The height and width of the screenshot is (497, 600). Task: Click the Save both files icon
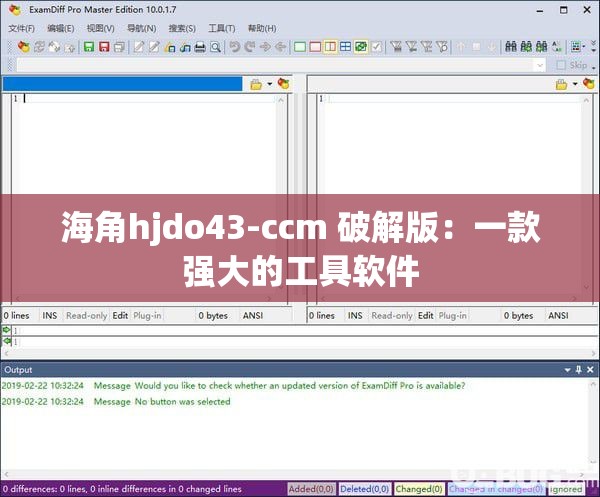[119, 47]
